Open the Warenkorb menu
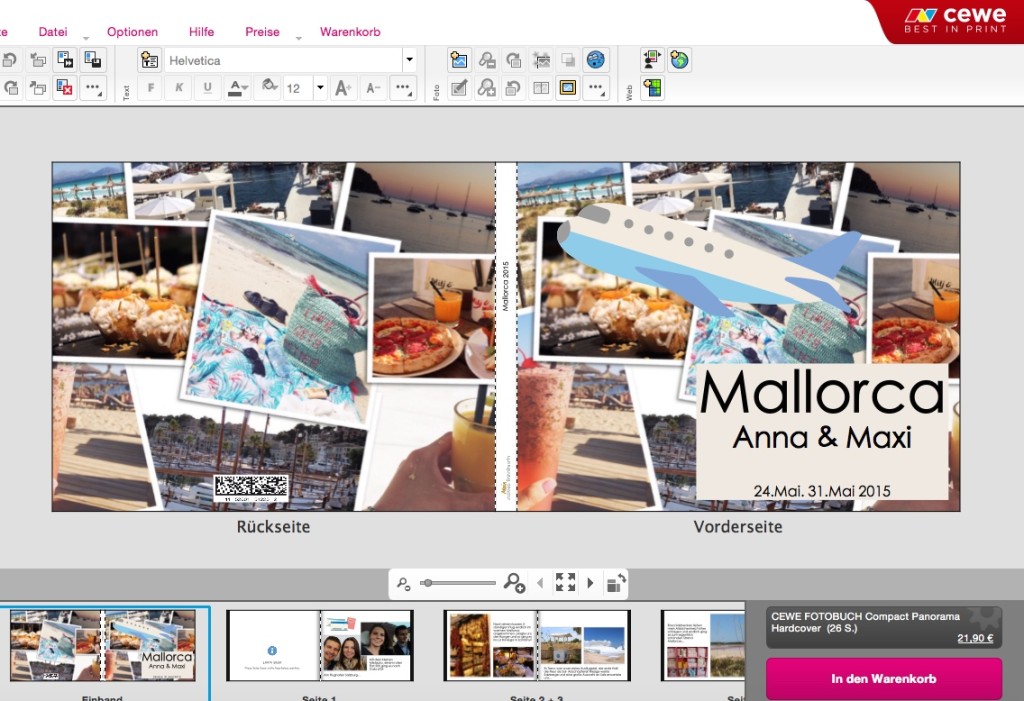 pyautogui.click(x=350, y=31)
